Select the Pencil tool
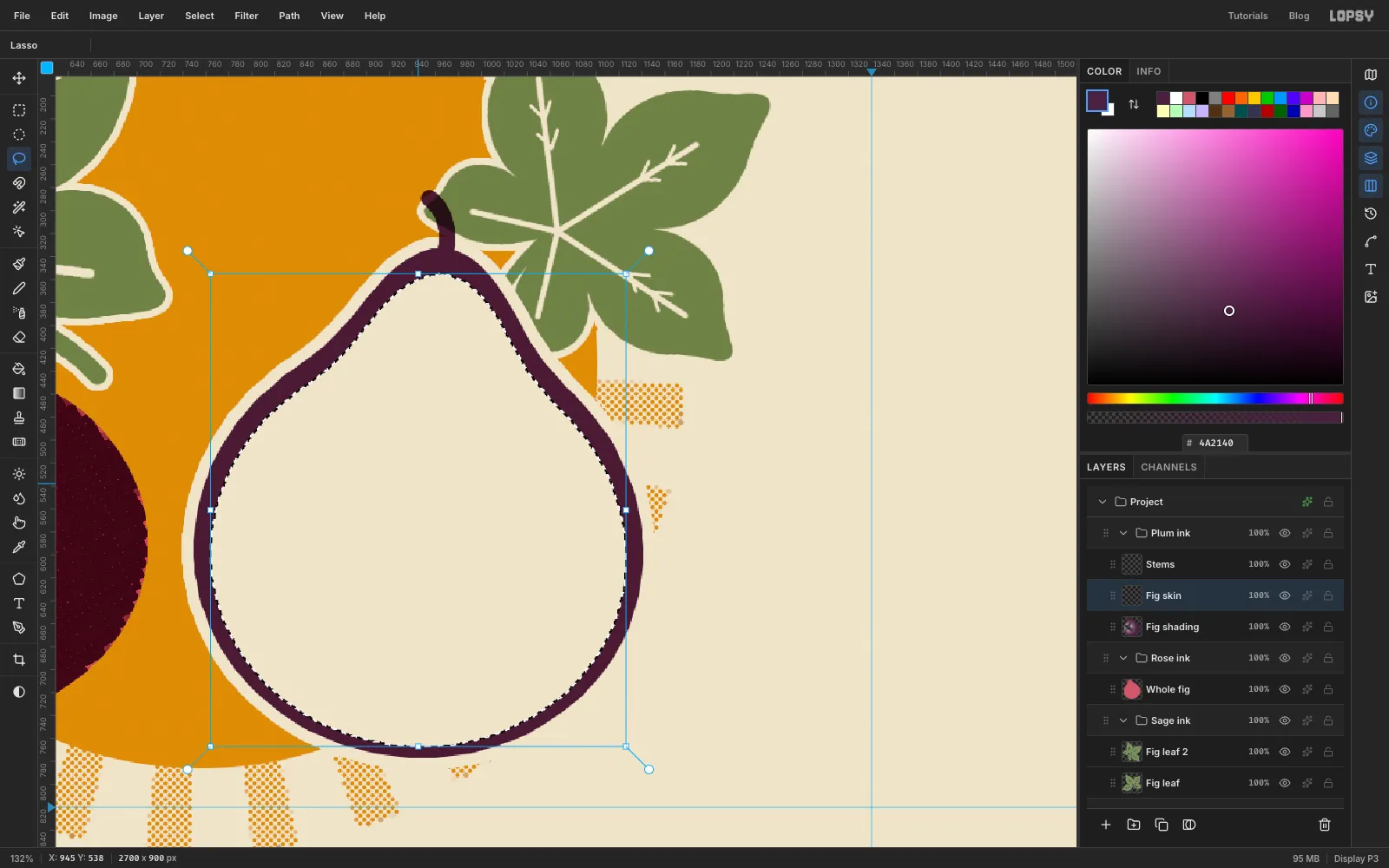Viewport: 1389px width, 868px height. [19, 288]
